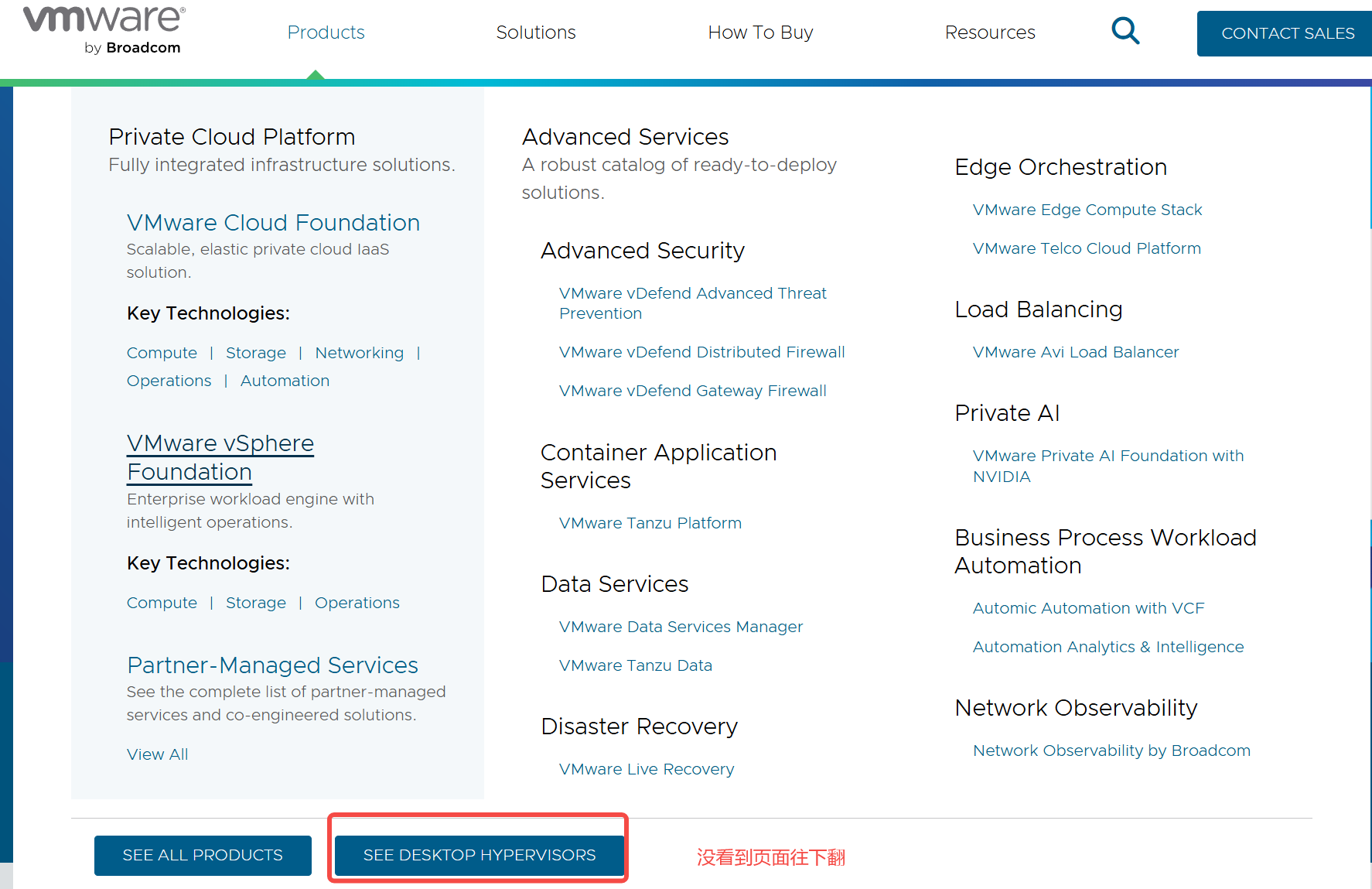Open the Solutions menu
Viewport: 1372px width, 889px height.
pos(536,32)
